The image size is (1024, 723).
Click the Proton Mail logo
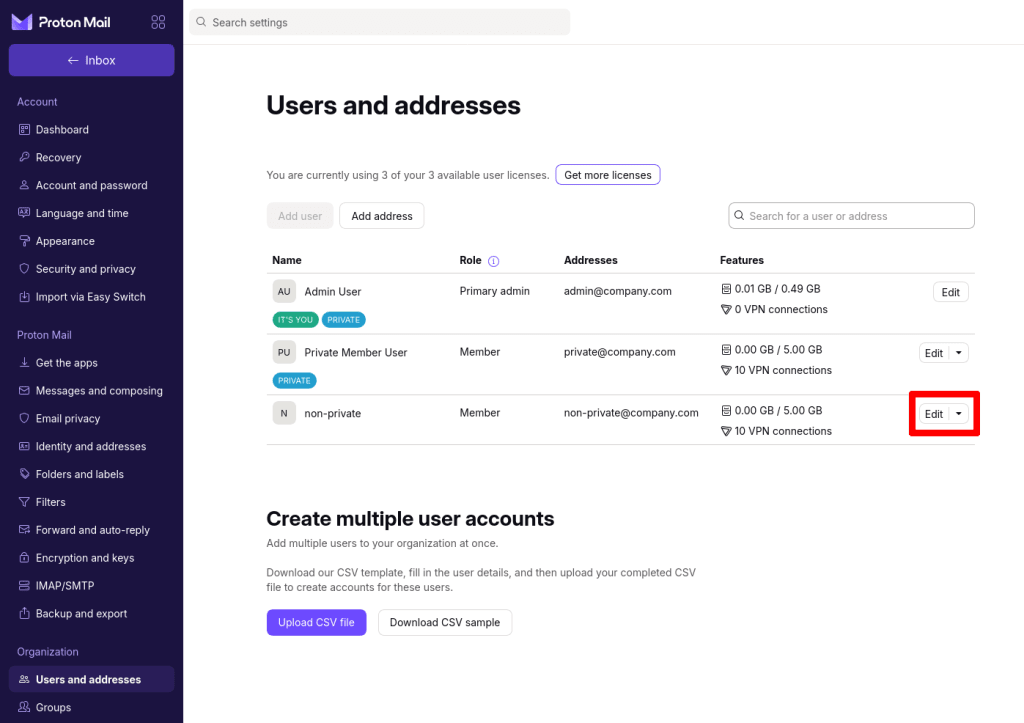point(61,22)
